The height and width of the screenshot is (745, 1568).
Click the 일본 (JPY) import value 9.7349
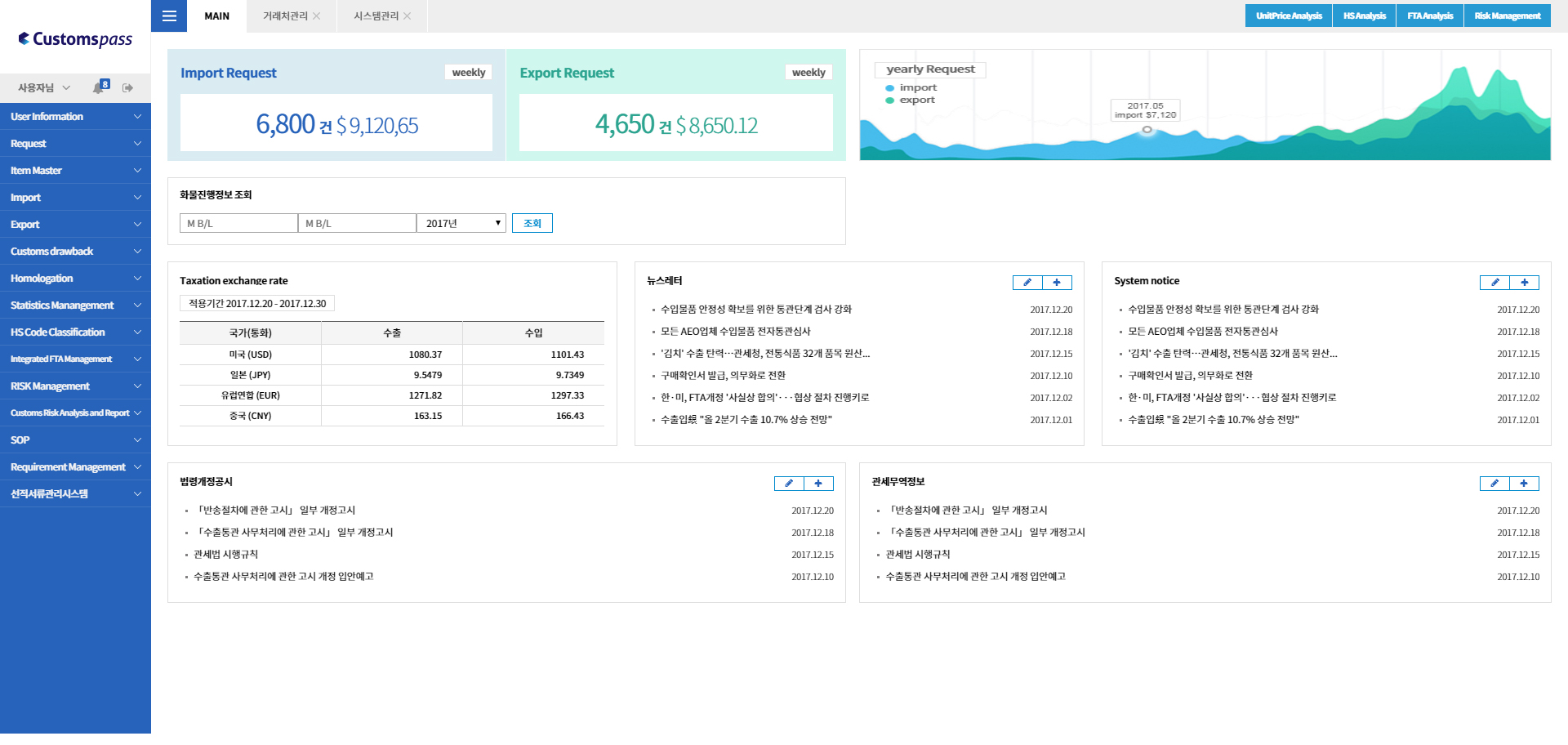[570, 375]
